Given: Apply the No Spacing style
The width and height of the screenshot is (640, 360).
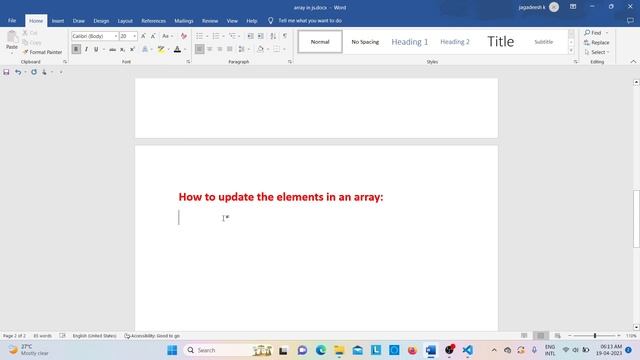Looking at the screenshot, I should [365, 42].
